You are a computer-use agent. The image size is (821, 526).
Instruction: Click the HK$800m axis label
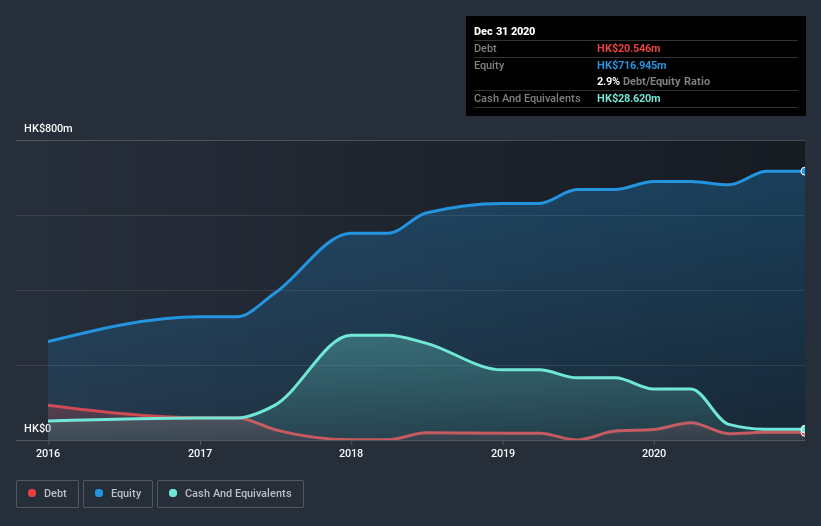(48, 128)
